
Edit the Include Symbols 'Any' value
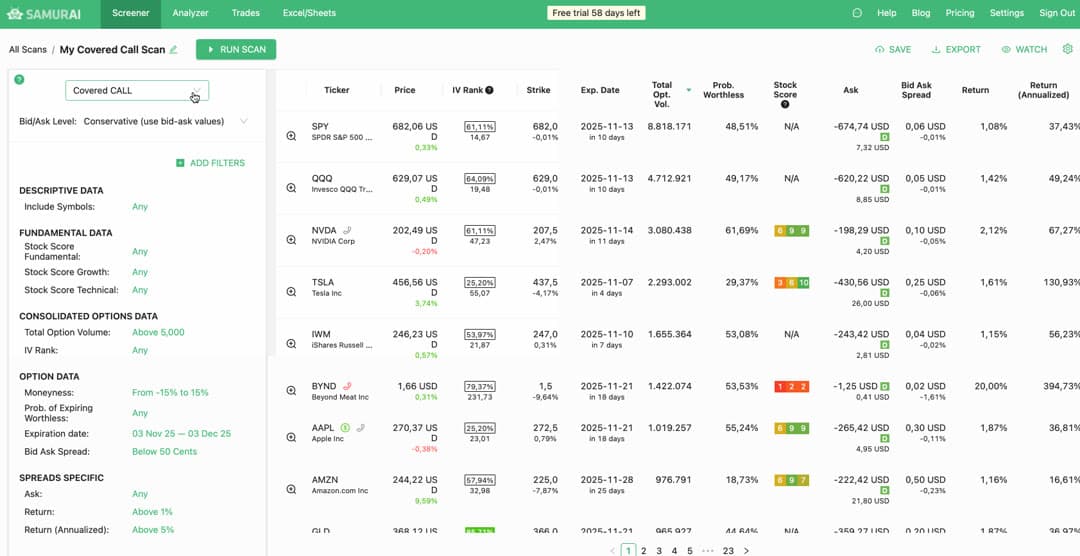pos(140,207)
